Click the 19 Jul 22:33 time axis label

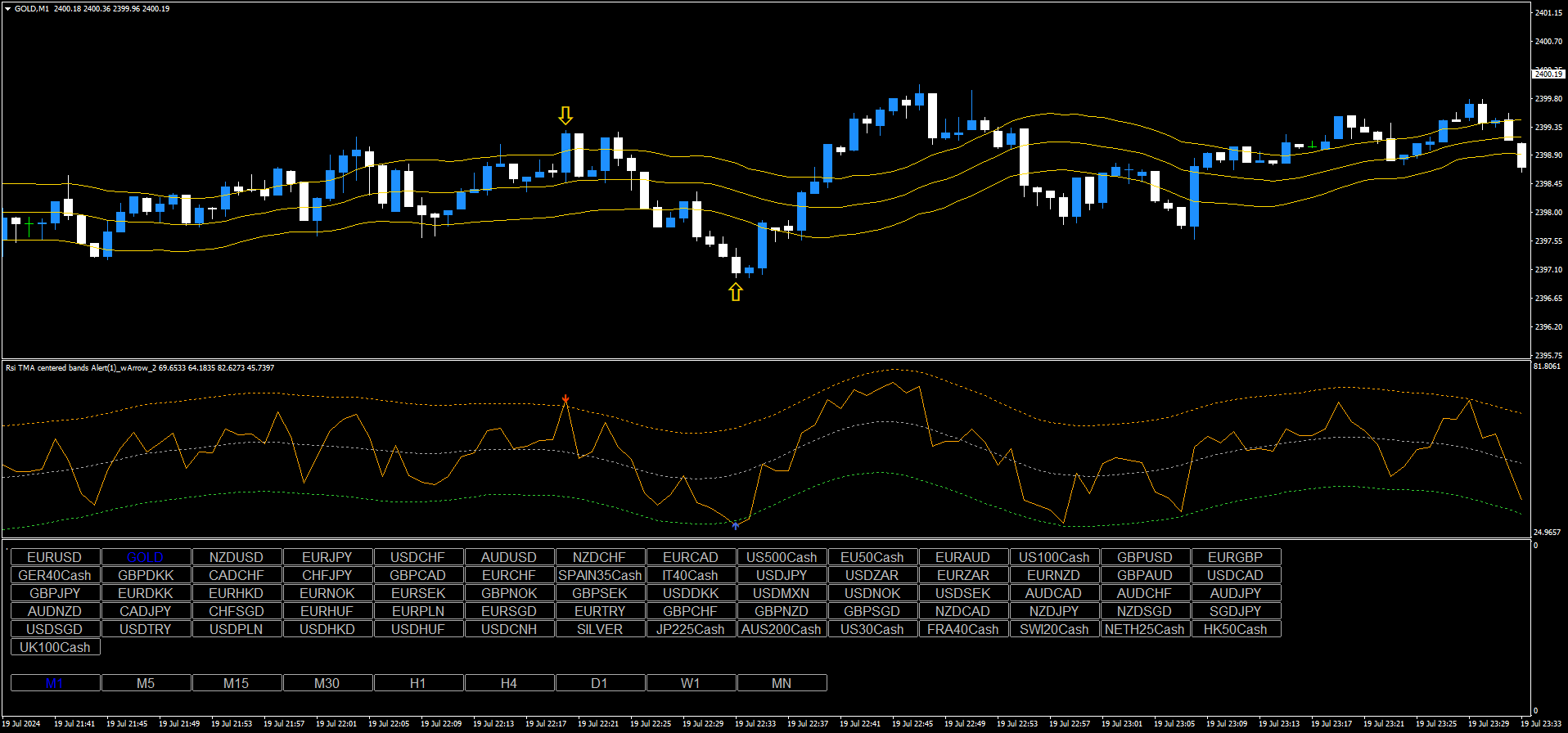click(x=755, y=723)
